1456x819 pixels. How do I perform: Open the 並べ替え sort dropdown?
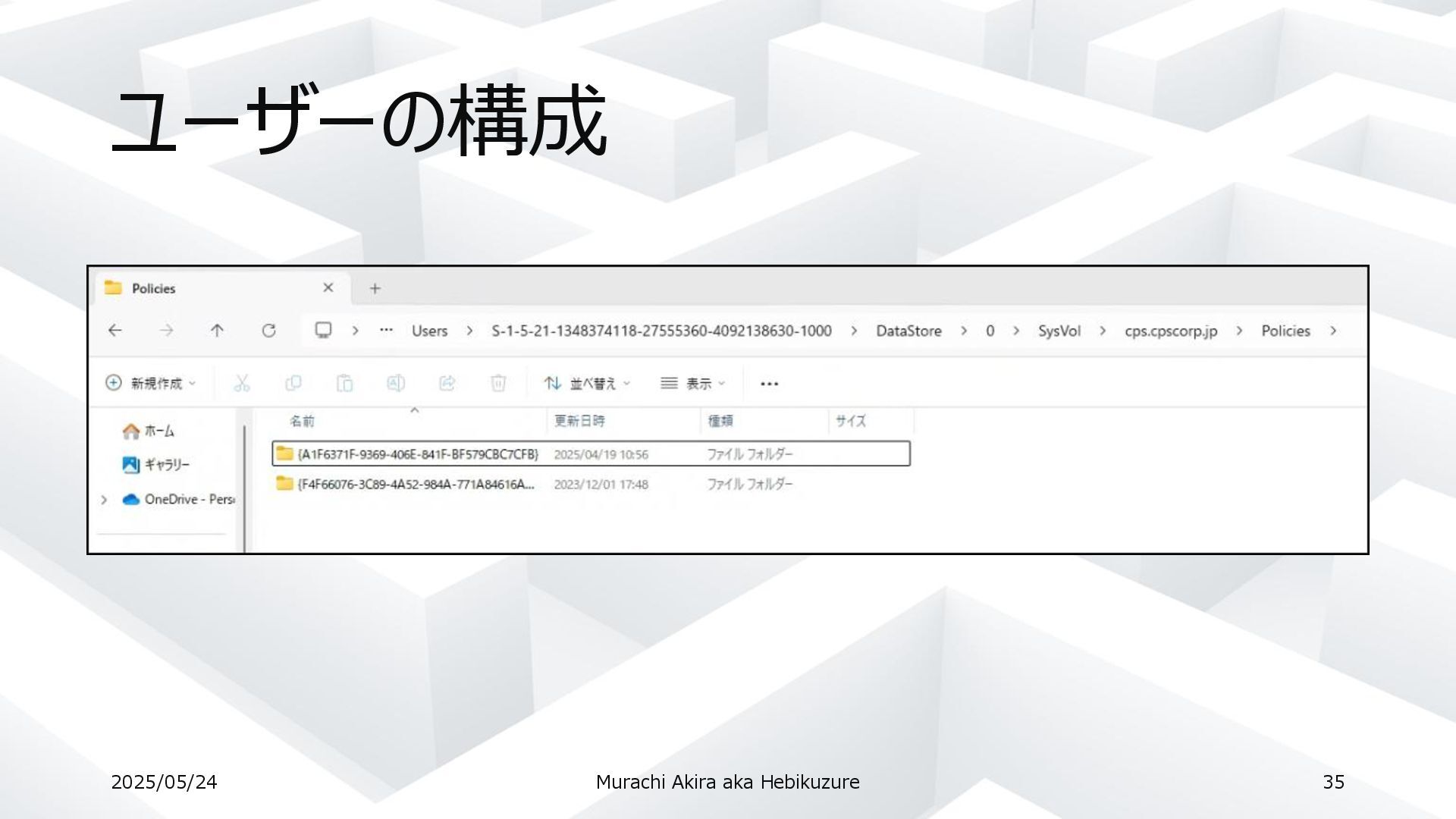[x=587, y=384]
